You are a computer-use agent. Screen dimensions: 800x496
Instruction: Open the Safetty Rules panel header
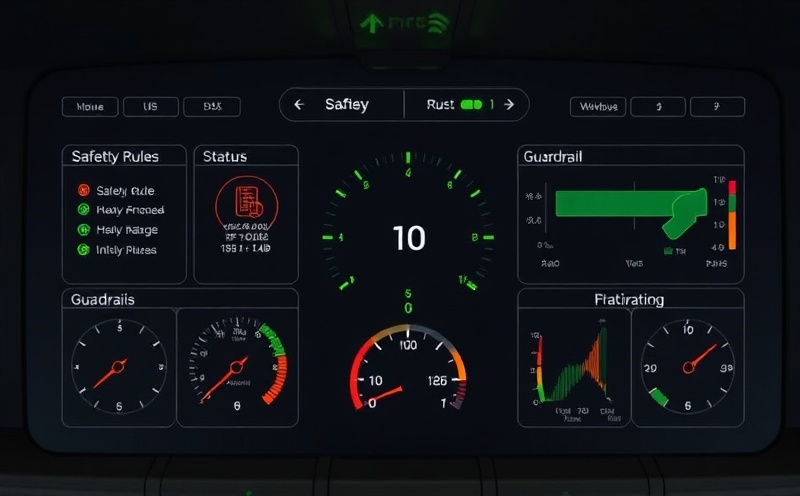point(124,156)
